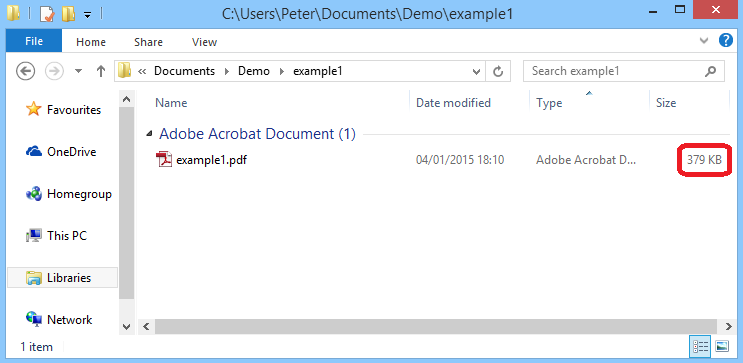Click the 379 KB size value
The height and width of the screenshot is (363, 743).
click(704, 160)
